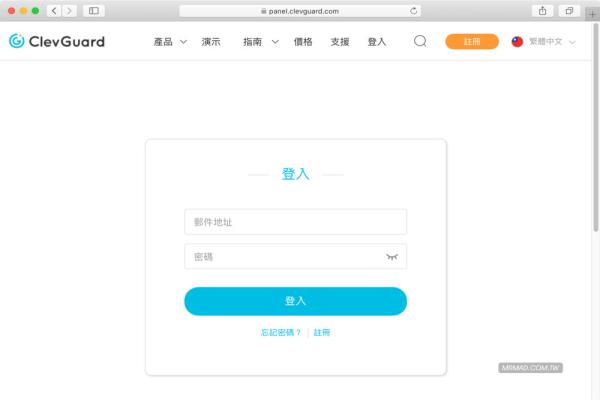Click the ClevGuard logo
600x400 pixels.
(x=57, y=41)
